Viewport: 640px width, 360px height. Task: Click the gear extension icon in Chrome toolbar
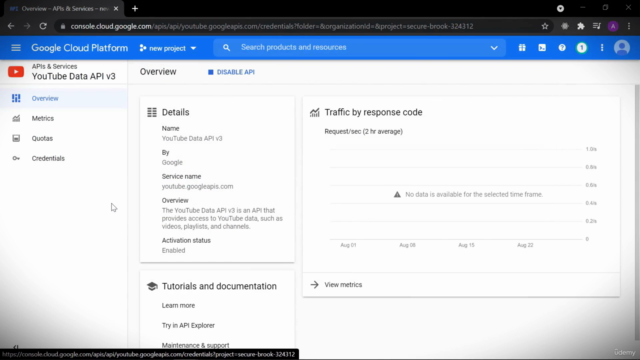[565, 26]
